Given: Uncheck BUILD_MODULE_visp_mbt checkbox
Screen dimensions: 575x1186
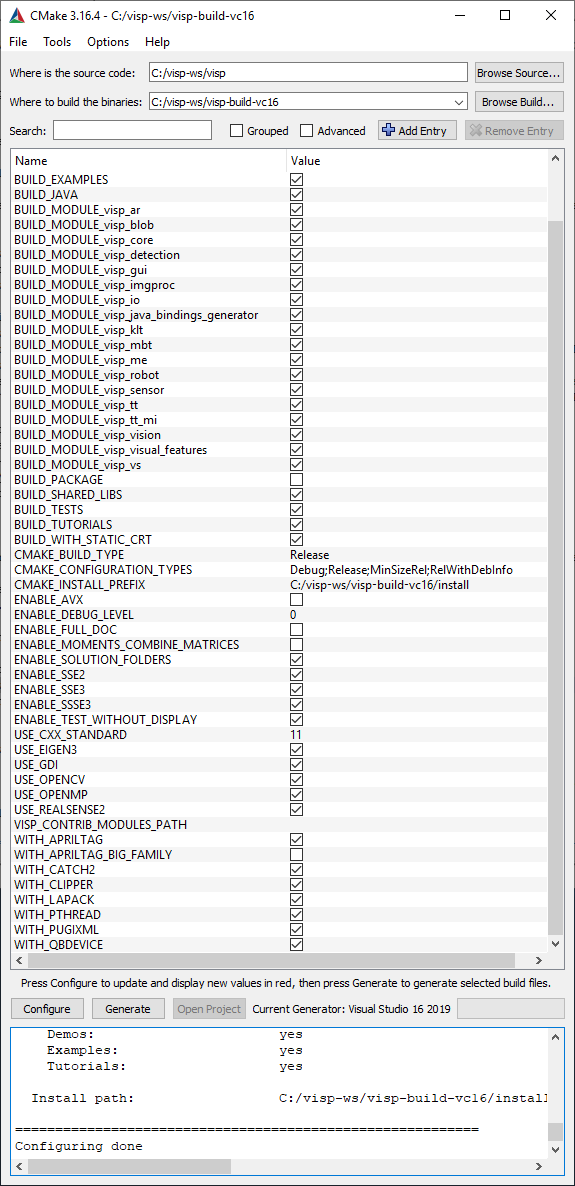Looking at the screenshot, I should tap(297, 345).
